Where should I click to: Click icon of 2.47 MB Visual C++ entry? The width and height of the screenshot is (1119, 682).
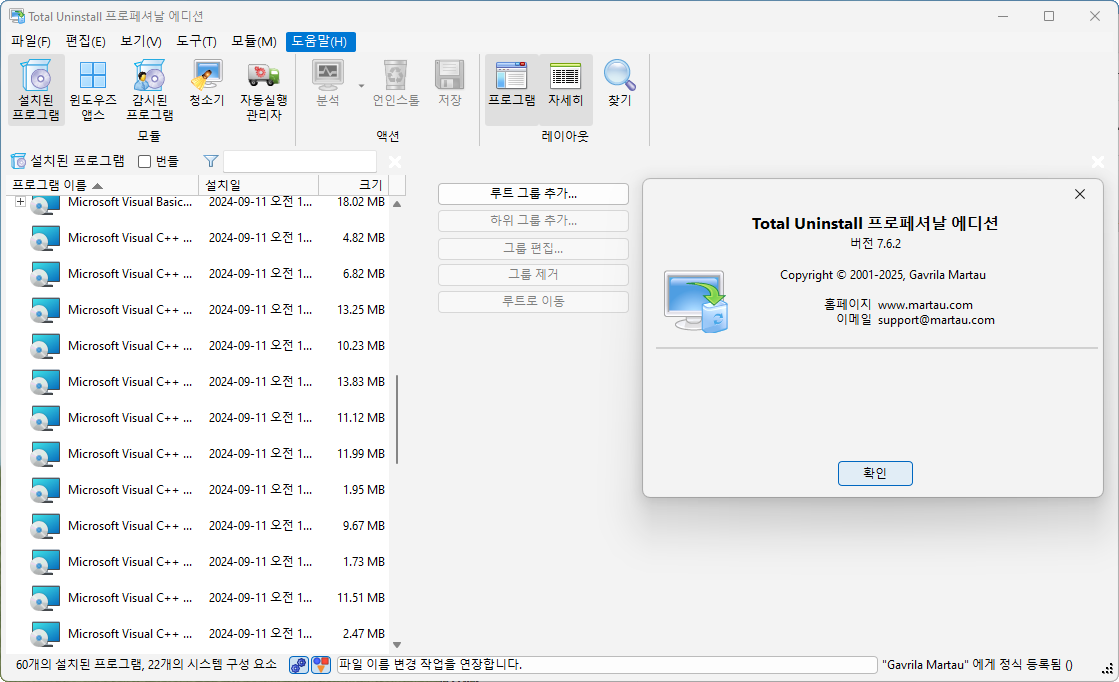coord(45,633)
